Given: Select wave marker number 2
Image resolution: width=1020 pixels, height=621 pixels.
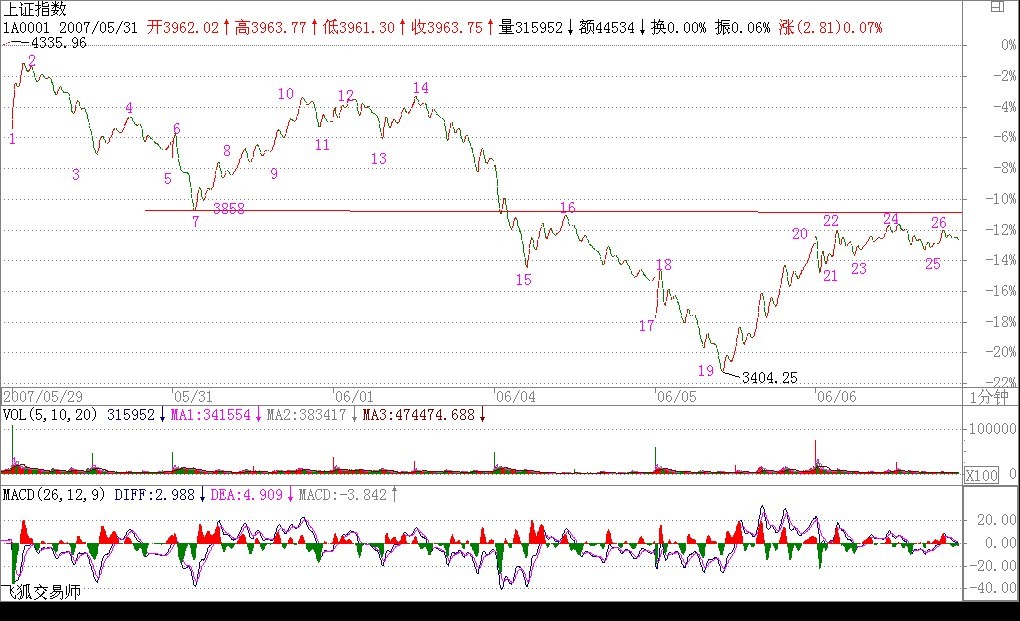Looking at the screenshot, I should click(x=32, y=61).
